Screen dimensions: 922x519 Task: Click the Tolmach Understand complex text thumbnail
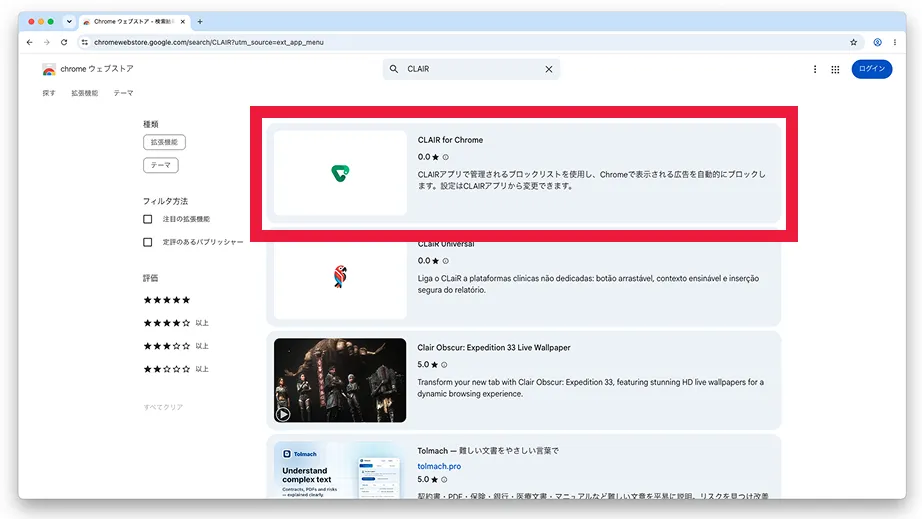tap(340, 470)
